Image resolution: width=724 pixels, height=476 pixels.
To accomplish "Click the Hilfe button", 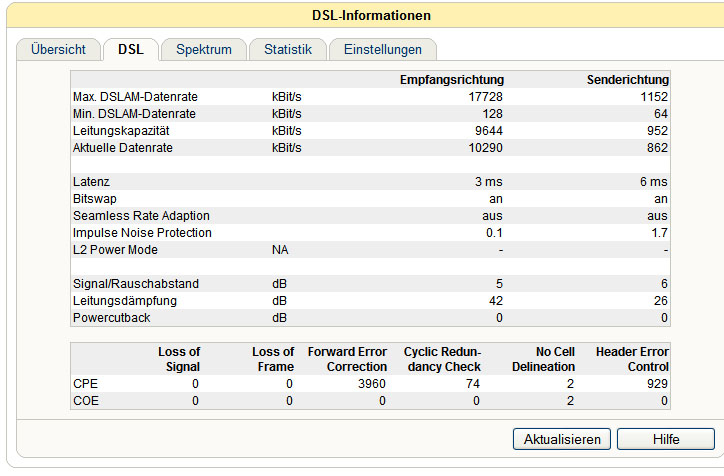I will tap(665, 439).
